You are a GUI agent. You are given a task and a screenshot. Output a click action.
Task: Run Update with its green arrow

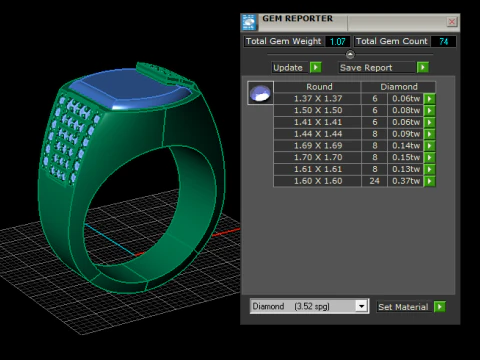[315, 68]
